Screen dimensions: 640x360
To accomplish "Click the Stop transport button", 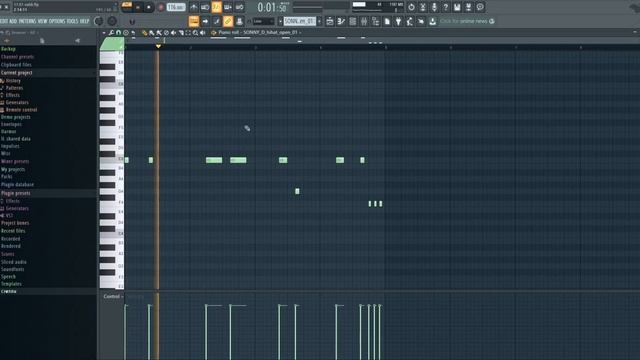I will tap(149, 7).
